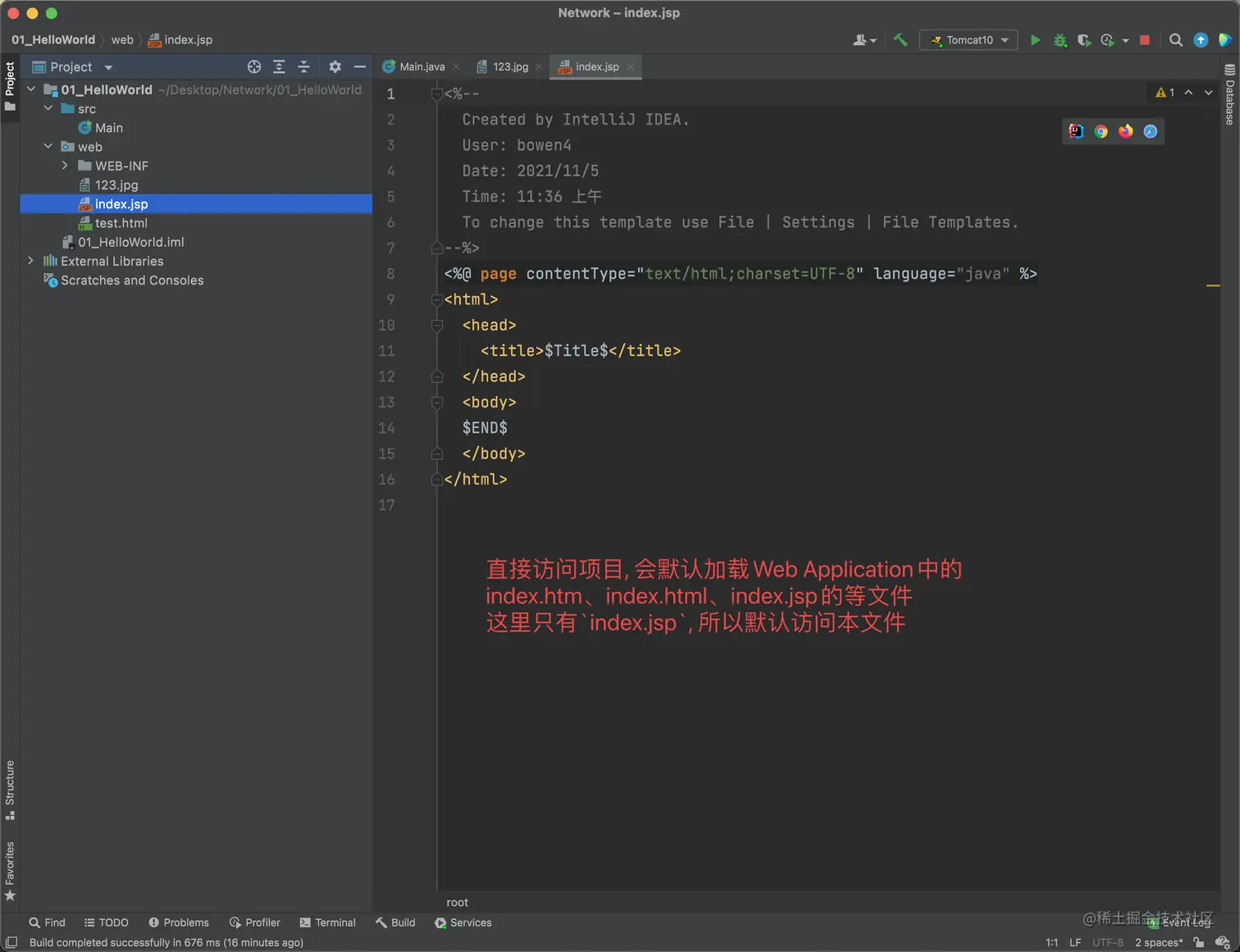1240x952 pixels.
Task: Open the Services tool window
Action: tap(463, 922)
